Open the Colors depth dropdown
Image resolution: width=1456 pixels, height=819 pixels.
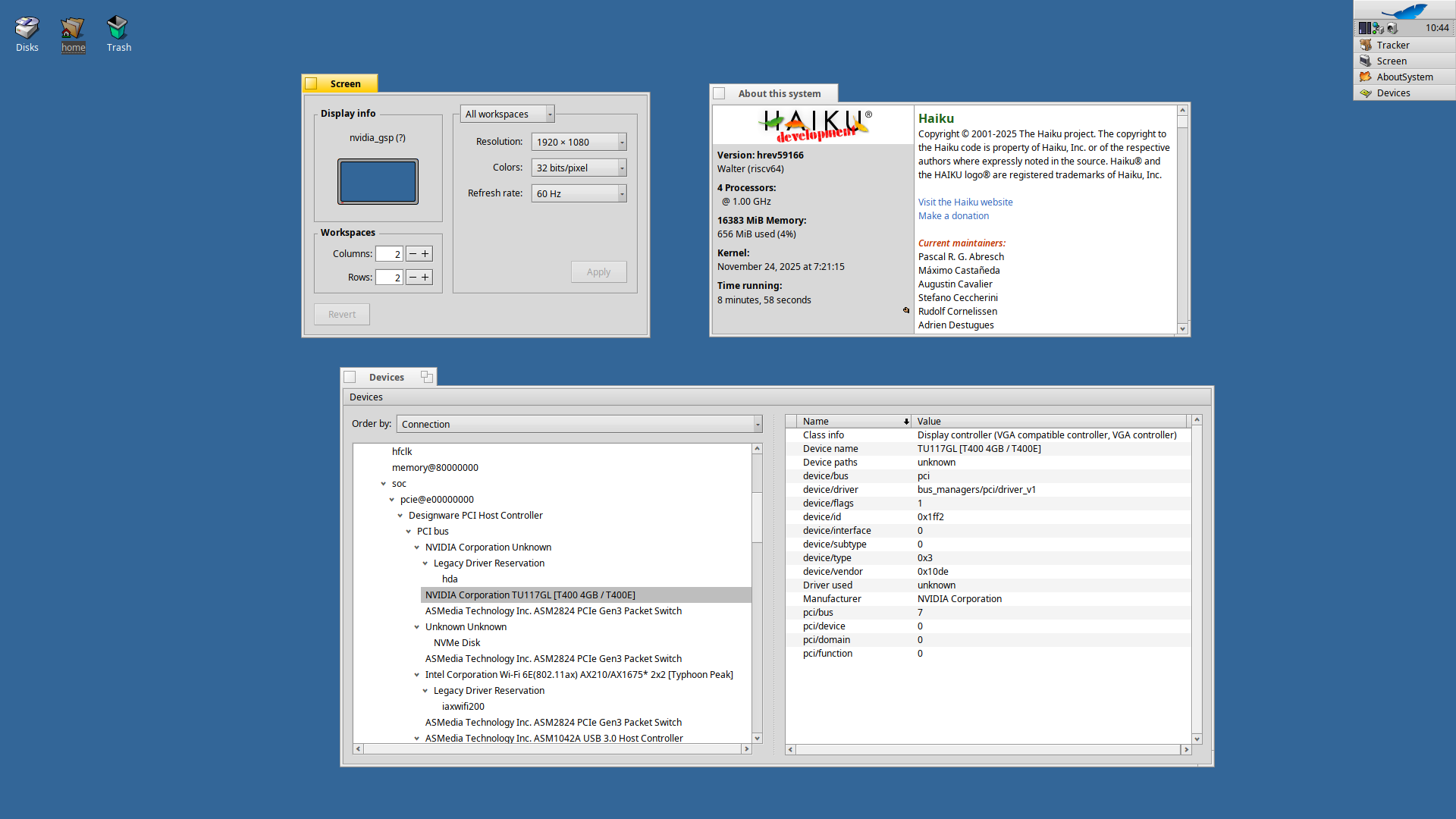(579, 168)
